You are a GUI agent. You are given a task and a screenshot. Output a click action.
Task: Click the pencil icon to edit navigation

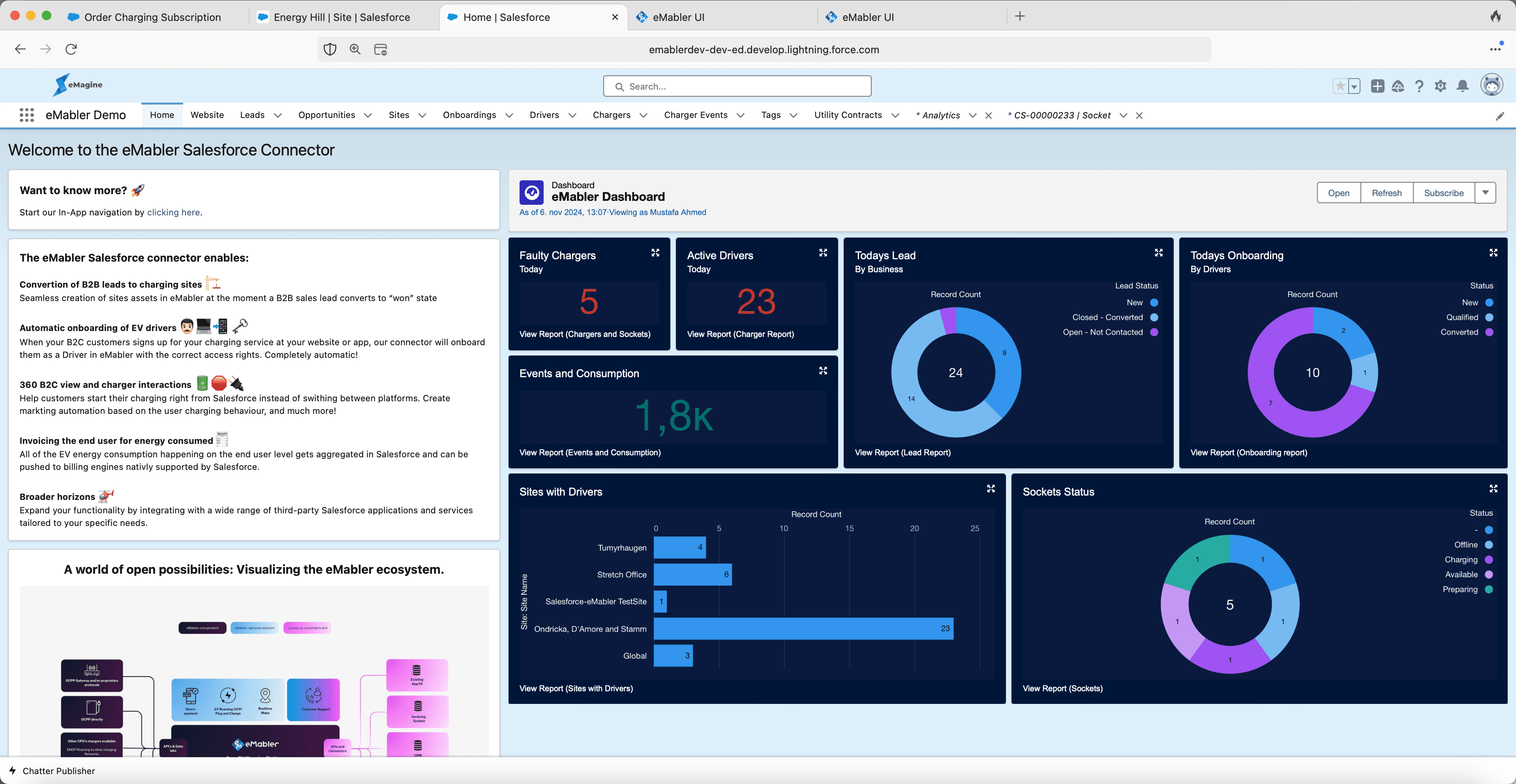[x=1499, y=116]
